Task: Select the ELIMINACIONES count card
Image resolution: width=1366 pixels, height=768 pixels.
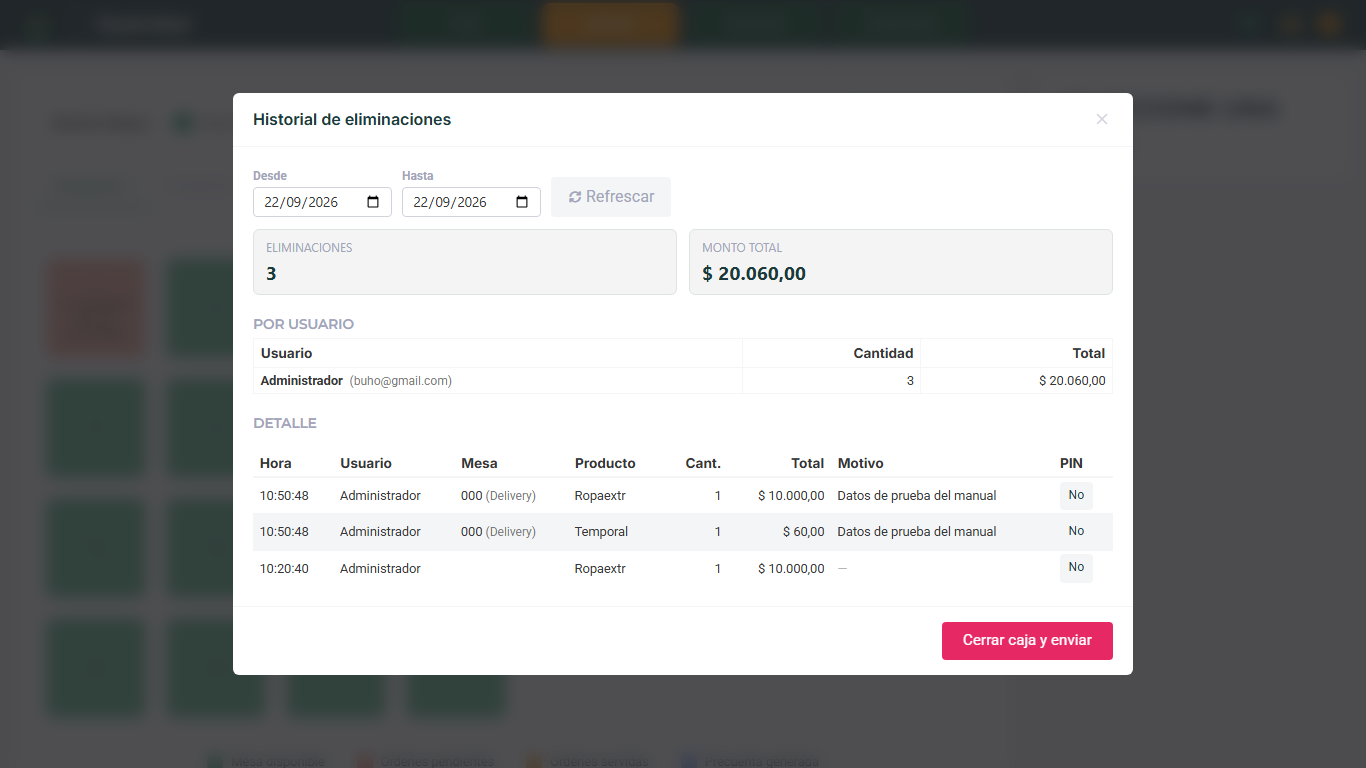Action: tap(465, 262)
